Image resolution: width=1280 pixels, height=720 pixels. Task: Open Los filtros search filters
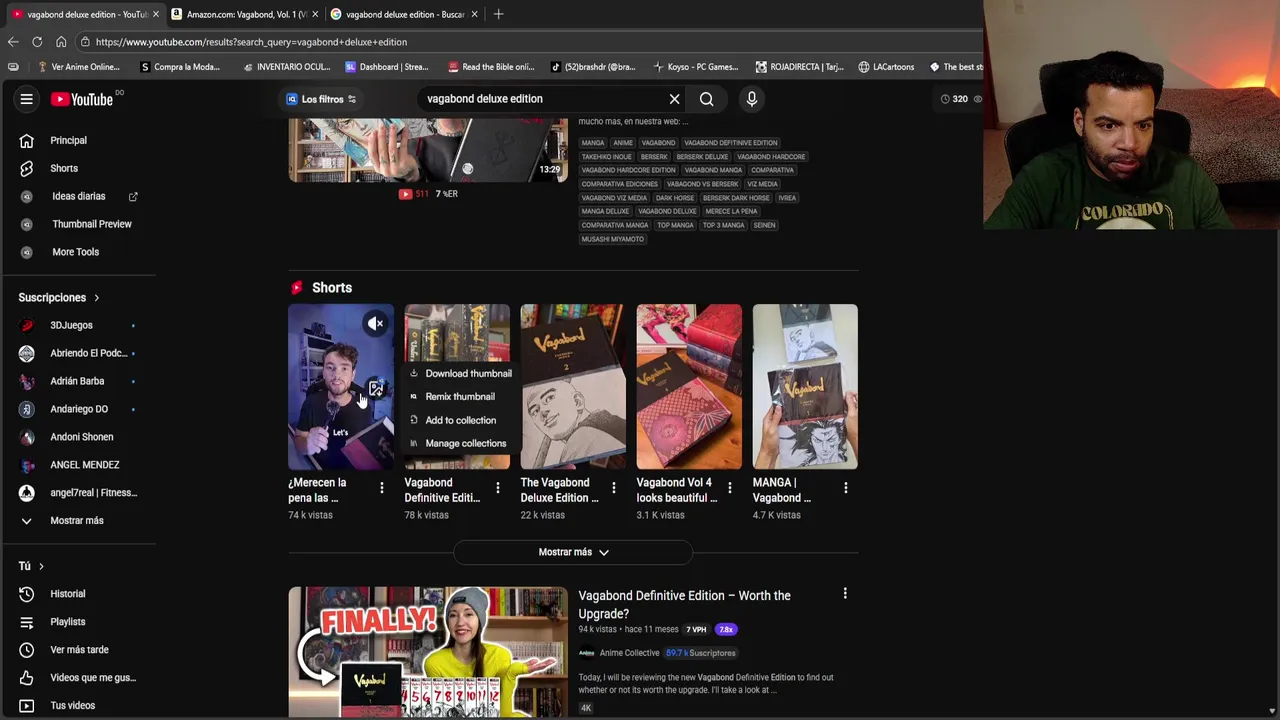point(321,99)
